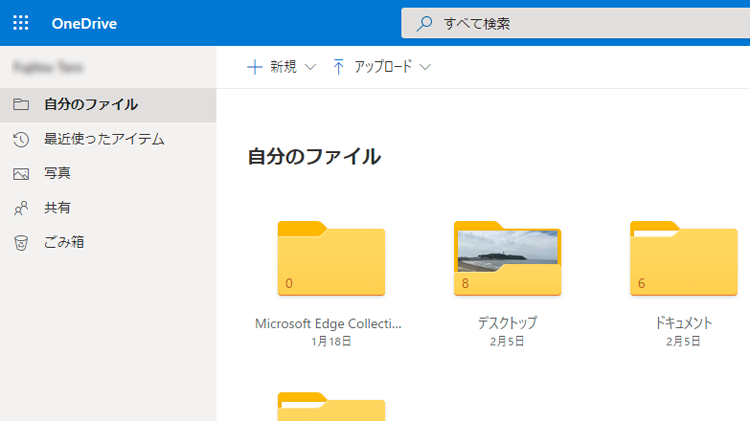Click the folder icon beside 自分のファイル
The height and width of the screenshot is (421, 750).
tap(21, 104)
